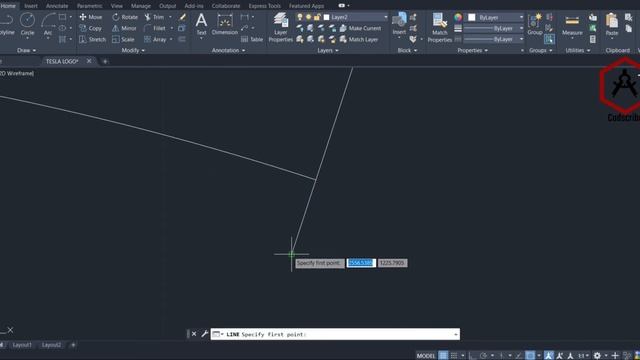Expand the Layers panel
Screen dimensions: 640x360
(x=328, y=50)
